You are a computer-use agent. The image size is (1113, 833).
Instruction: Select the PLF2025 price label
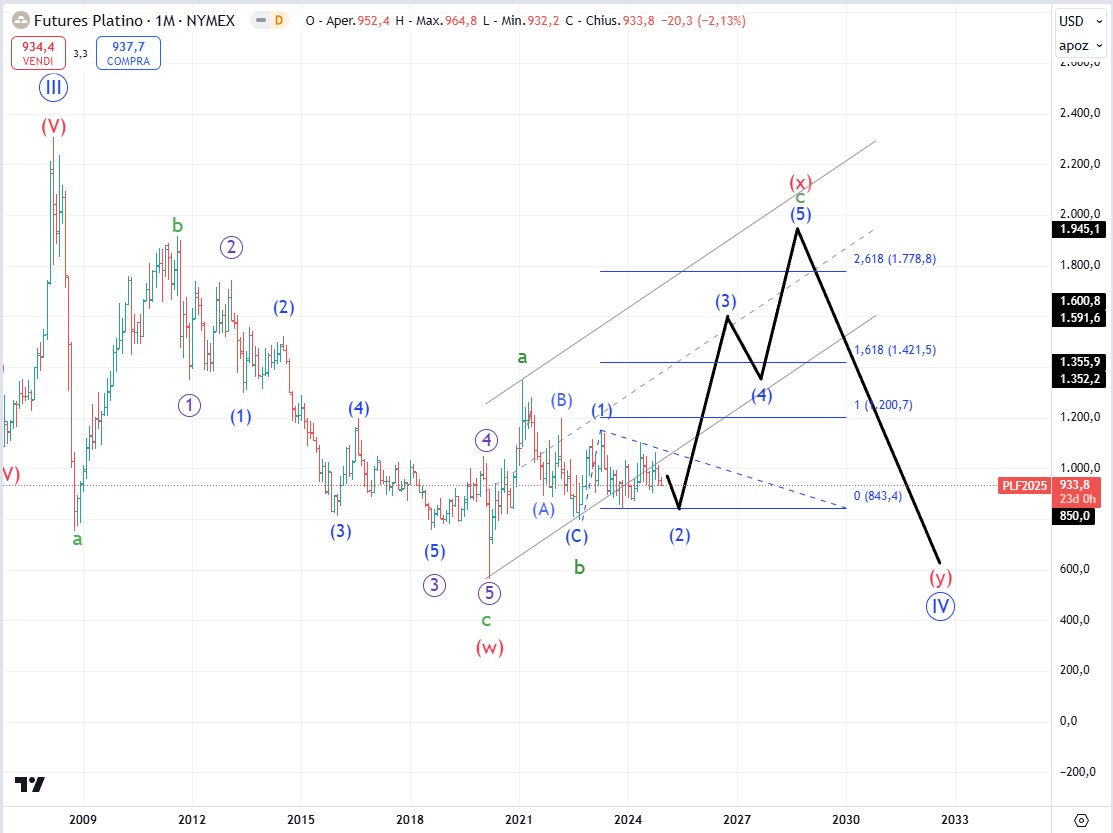click(1024, 485)
